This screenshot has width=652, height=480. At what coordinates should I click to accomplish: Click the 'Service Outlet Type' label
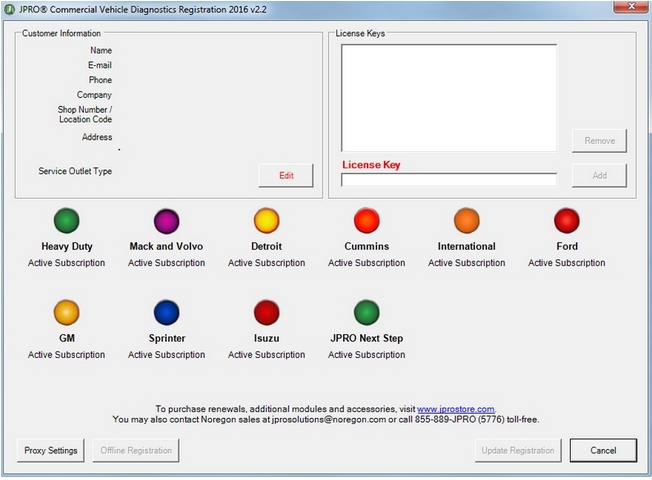pos(75,171)
